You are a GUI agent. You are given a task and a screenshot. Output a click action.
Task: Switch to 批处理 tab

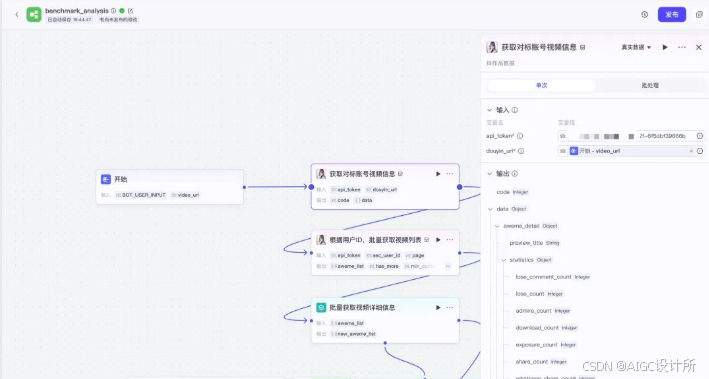[650, 85]
